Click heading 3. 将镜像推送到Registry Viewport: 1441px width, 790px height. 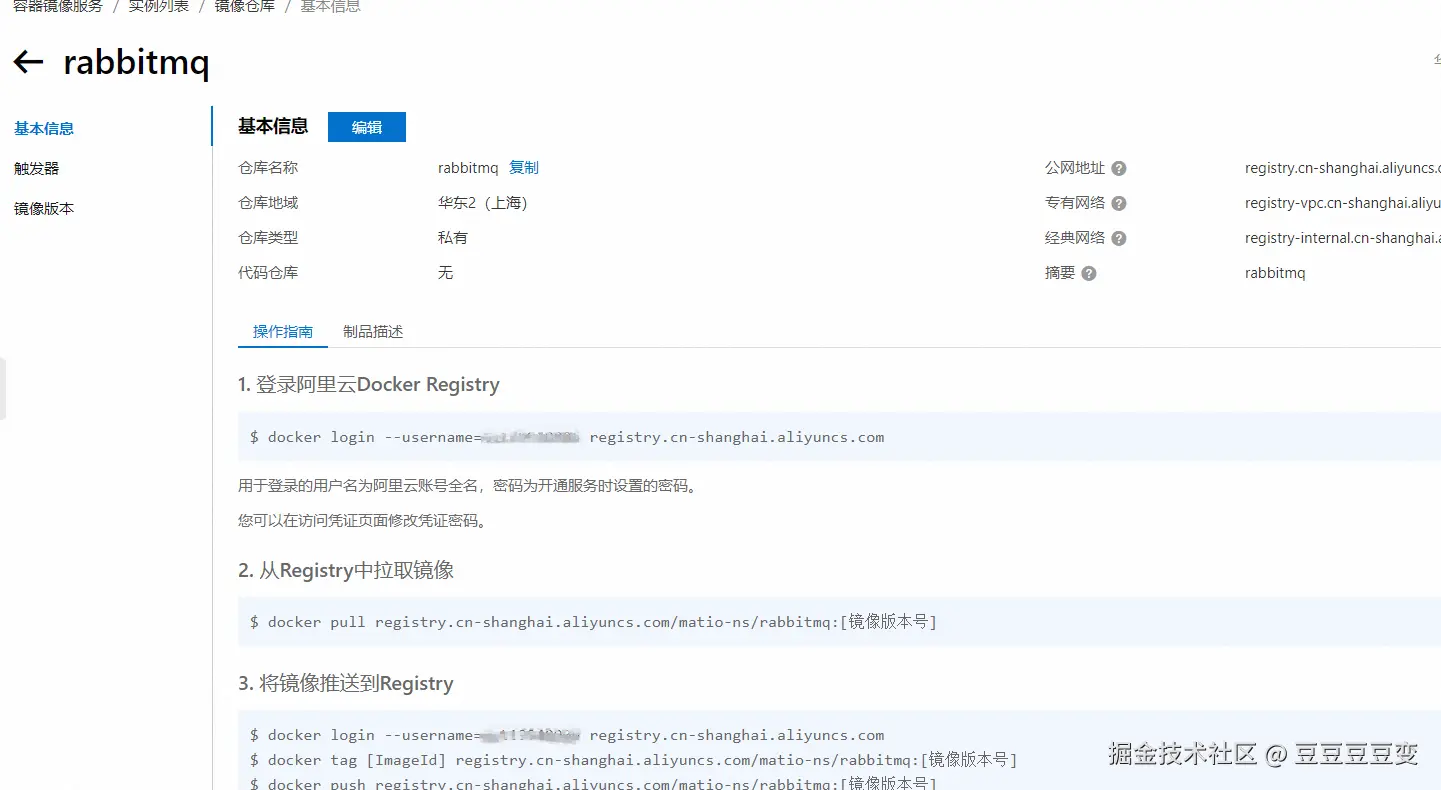point(346,684)
